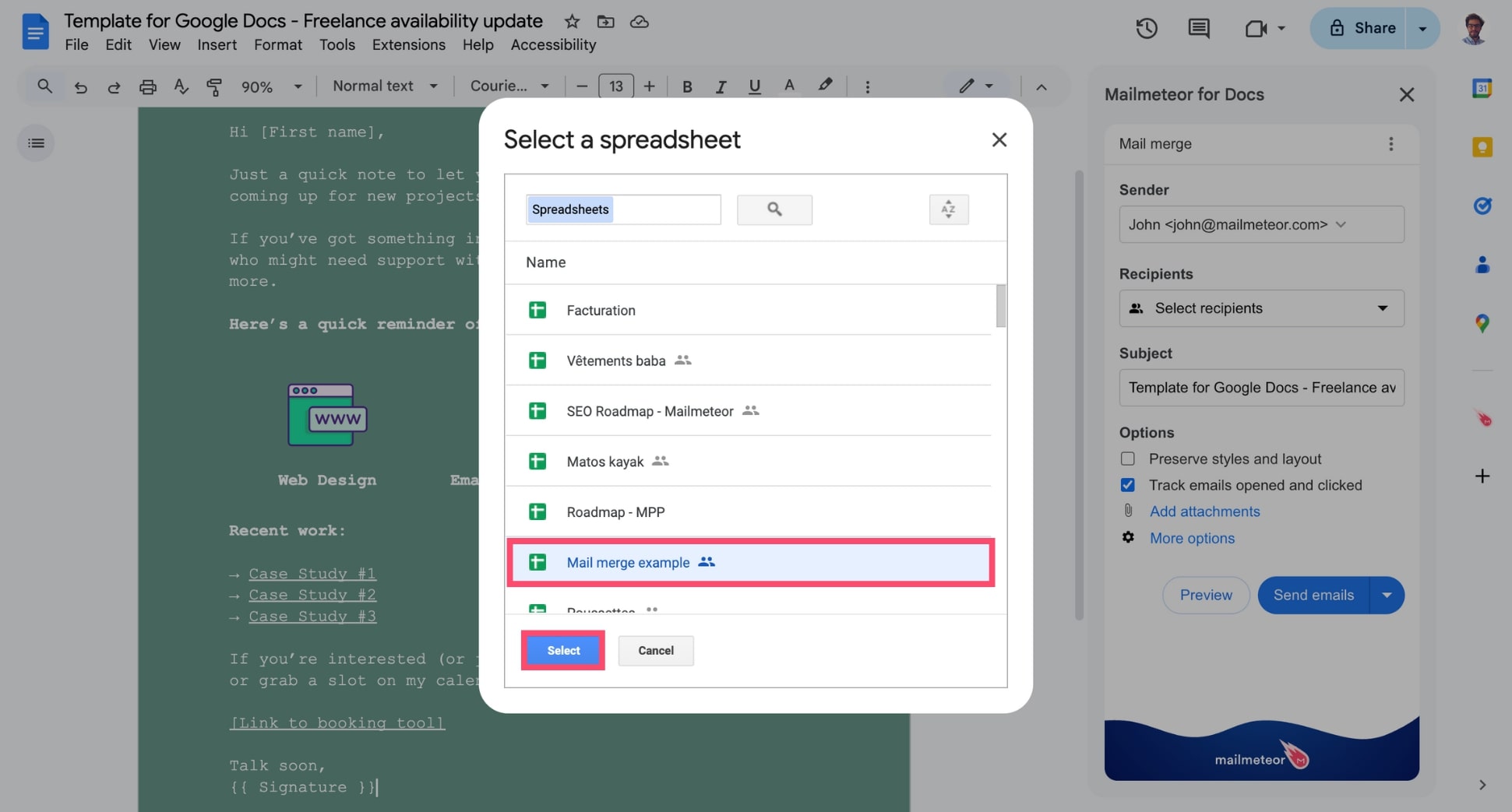This screenshot has width=1512, height=812.
Task: Open Normal text style dropdown
Action: pos(385,86)
